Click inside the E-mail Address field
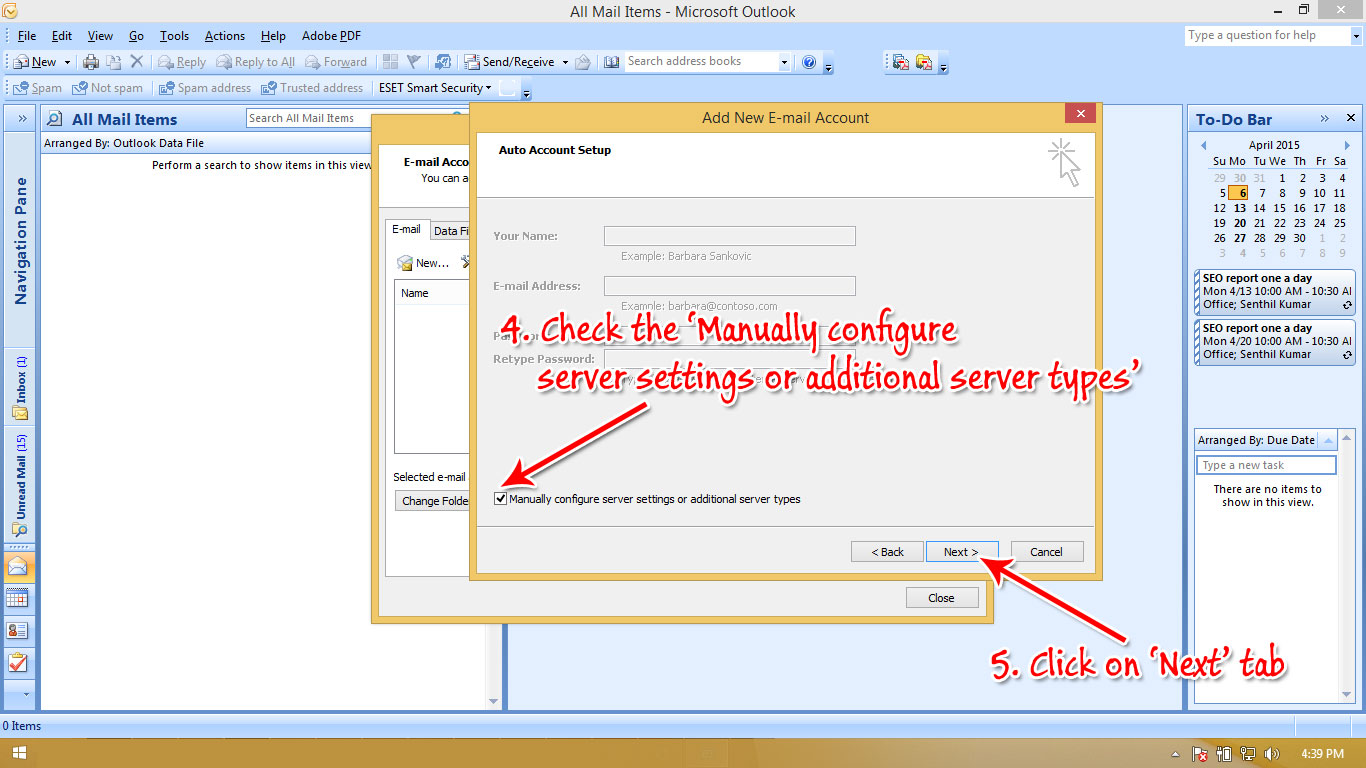The width and height of the screenshot is (1366, 768). (729, 285)
